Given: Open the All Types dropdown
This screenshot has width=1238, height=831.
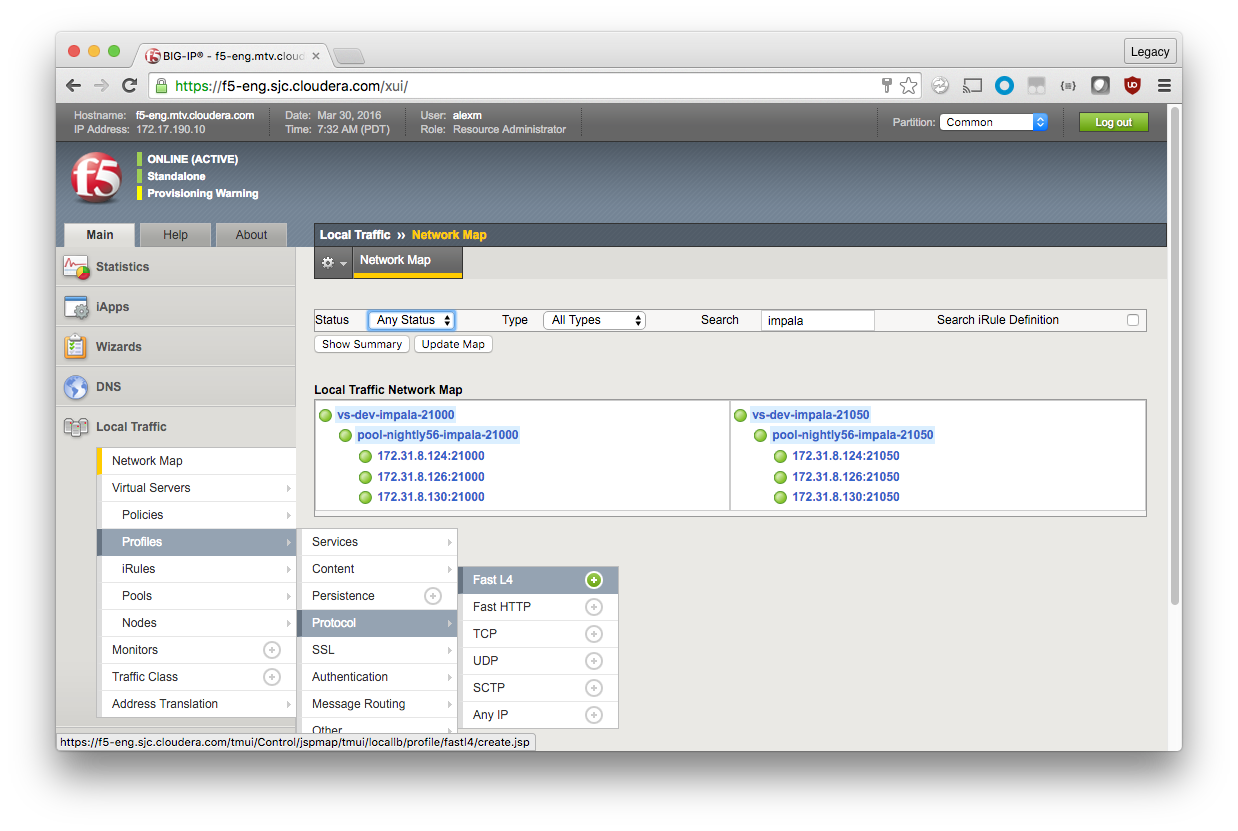Looking at the screenshot, I should (x=594, y=320).
